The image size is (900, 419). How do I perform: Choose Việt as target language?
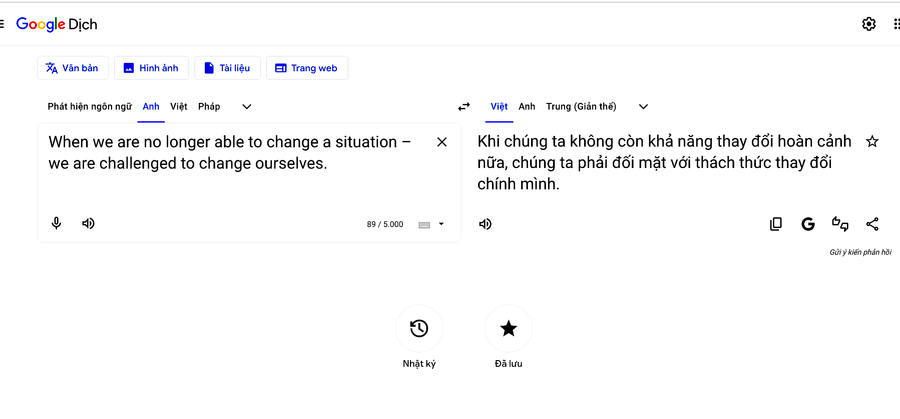click(x=499, y=106)
